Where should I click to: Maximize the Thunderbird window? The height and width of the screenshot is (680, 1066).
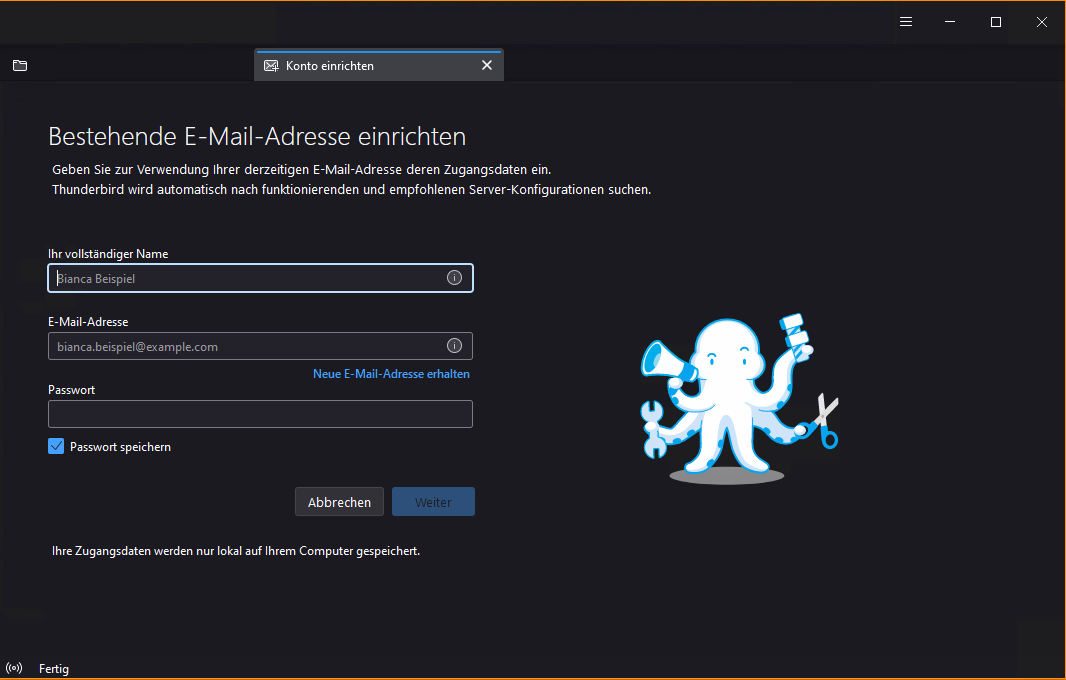pyautogui.click(x=995, y=22)
